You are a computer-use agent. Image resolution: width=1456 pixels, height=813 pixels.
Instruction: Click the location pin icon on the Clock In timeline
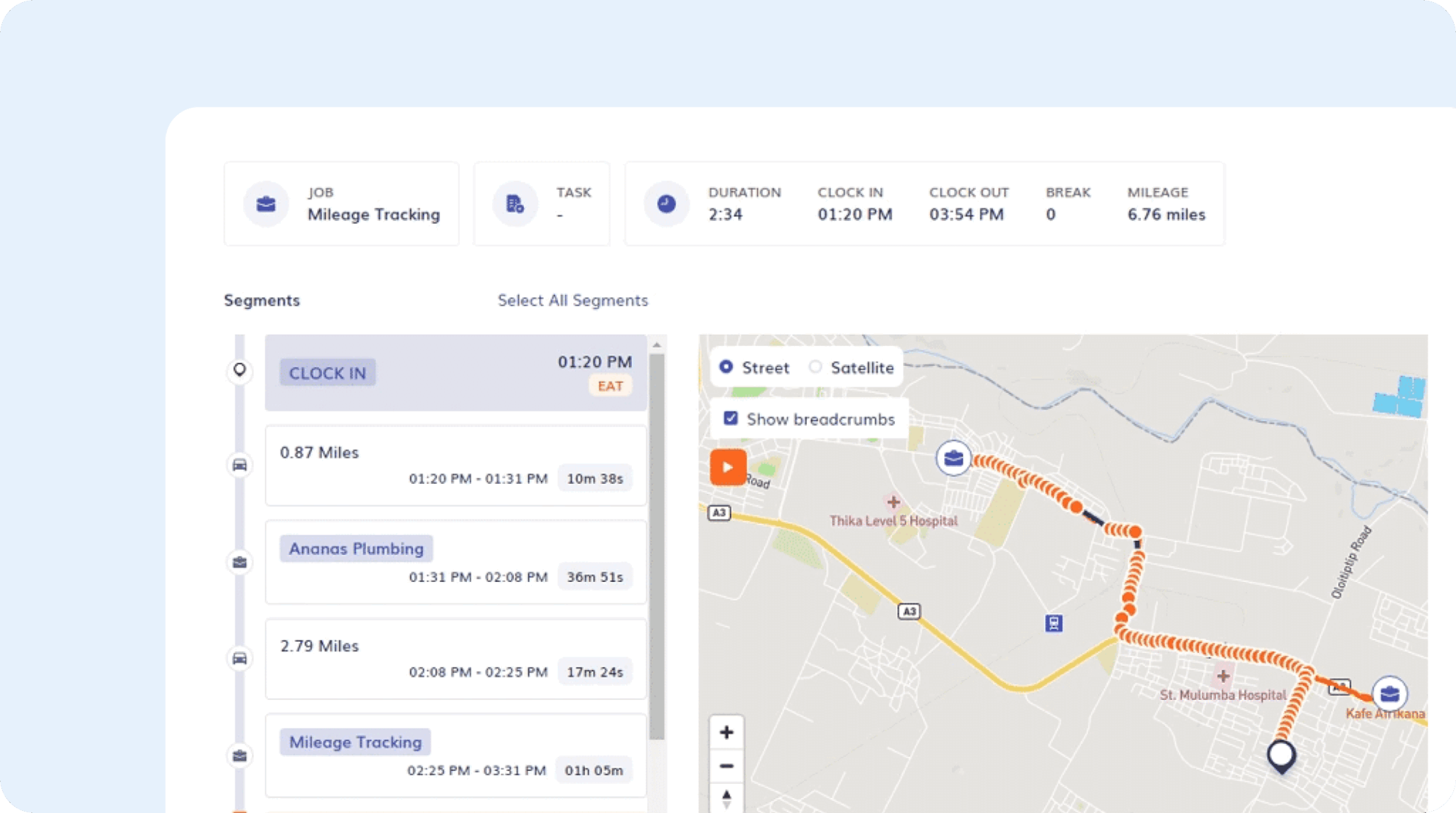pos(240,372)
